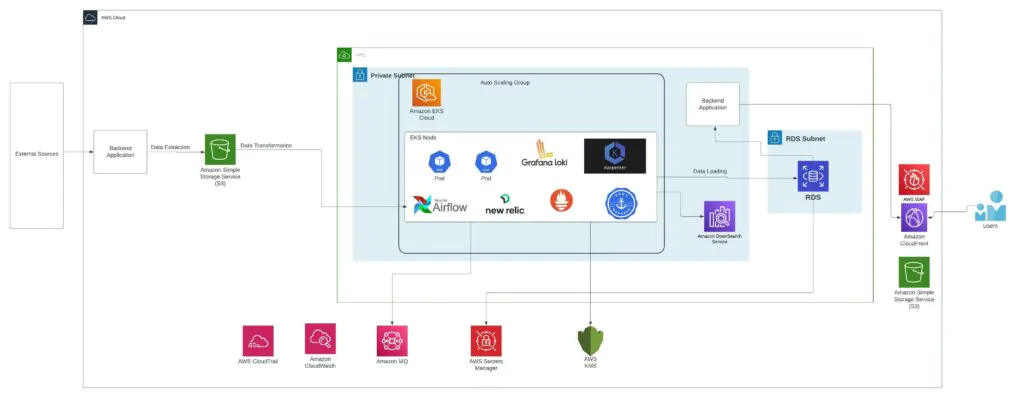Click the Amazon MQ icon
This screenshot has width=1024, height=398.
coord(392,340)
